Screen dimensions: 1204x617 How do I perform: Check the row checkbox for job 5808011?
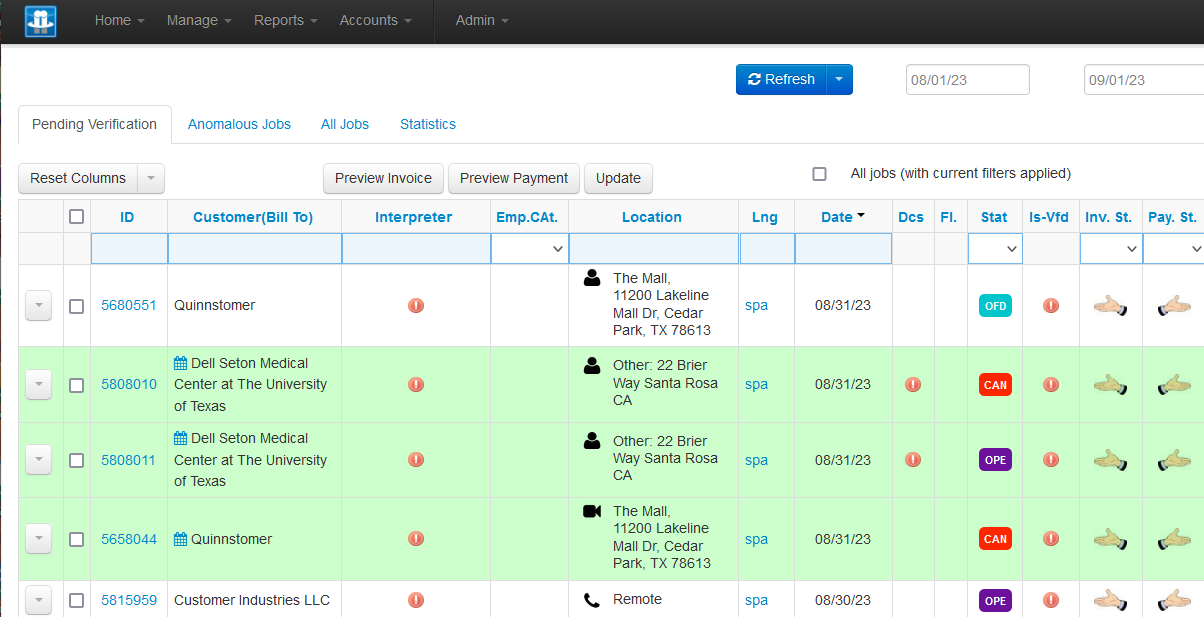[x=76, y=459]
